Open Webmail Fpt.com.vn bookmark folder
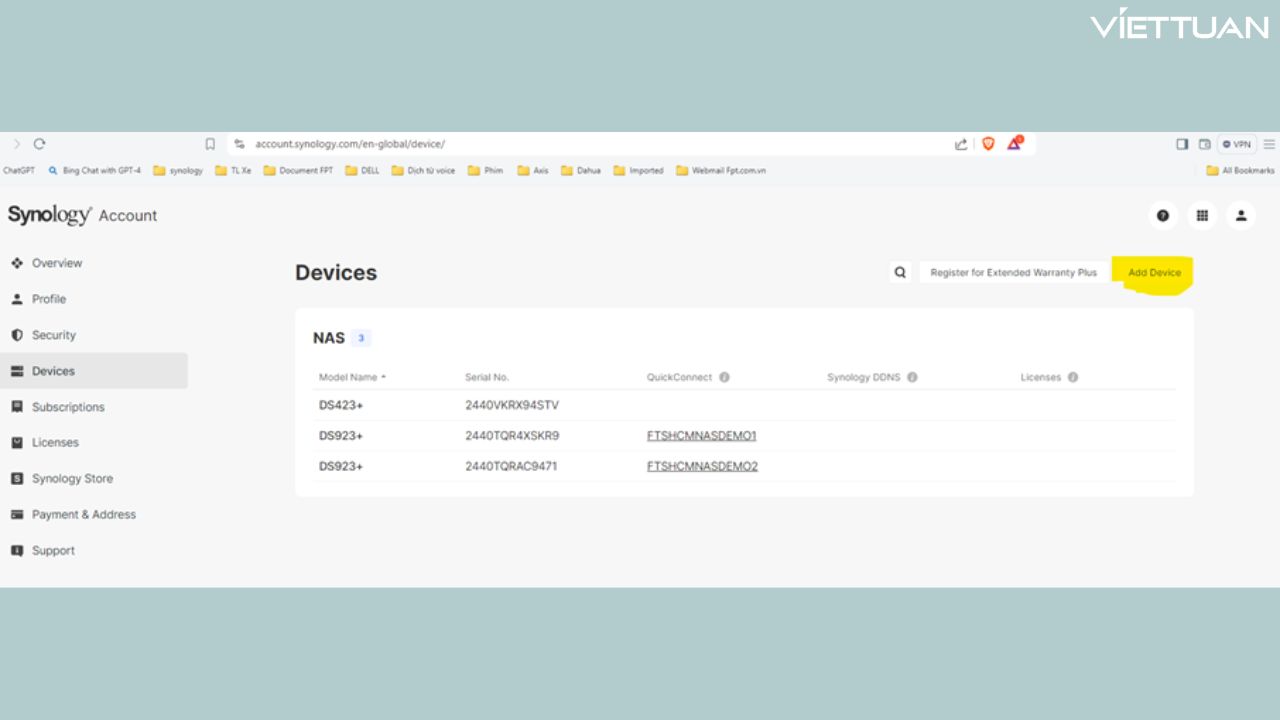The width and height of the screenshot is (1280, 720). point(721,171)
